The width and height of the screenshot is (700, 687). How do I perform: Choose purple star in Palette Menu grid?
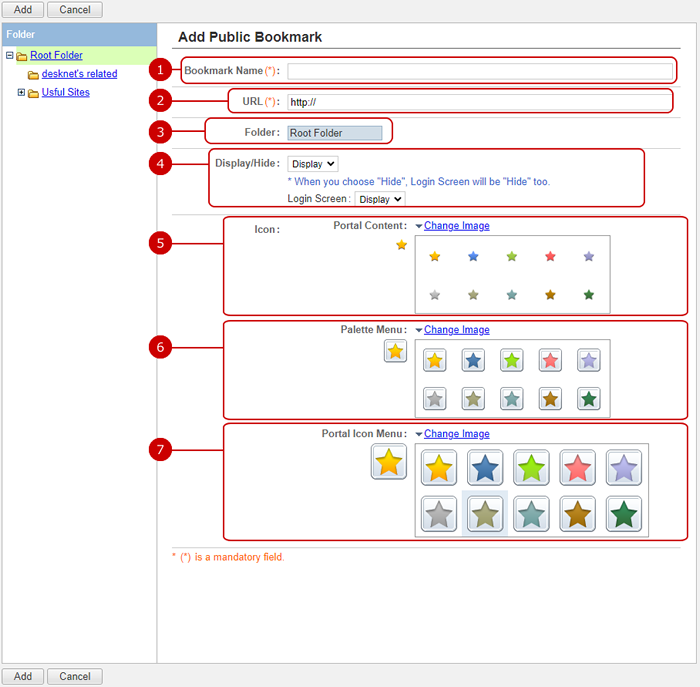coord(589,360)
